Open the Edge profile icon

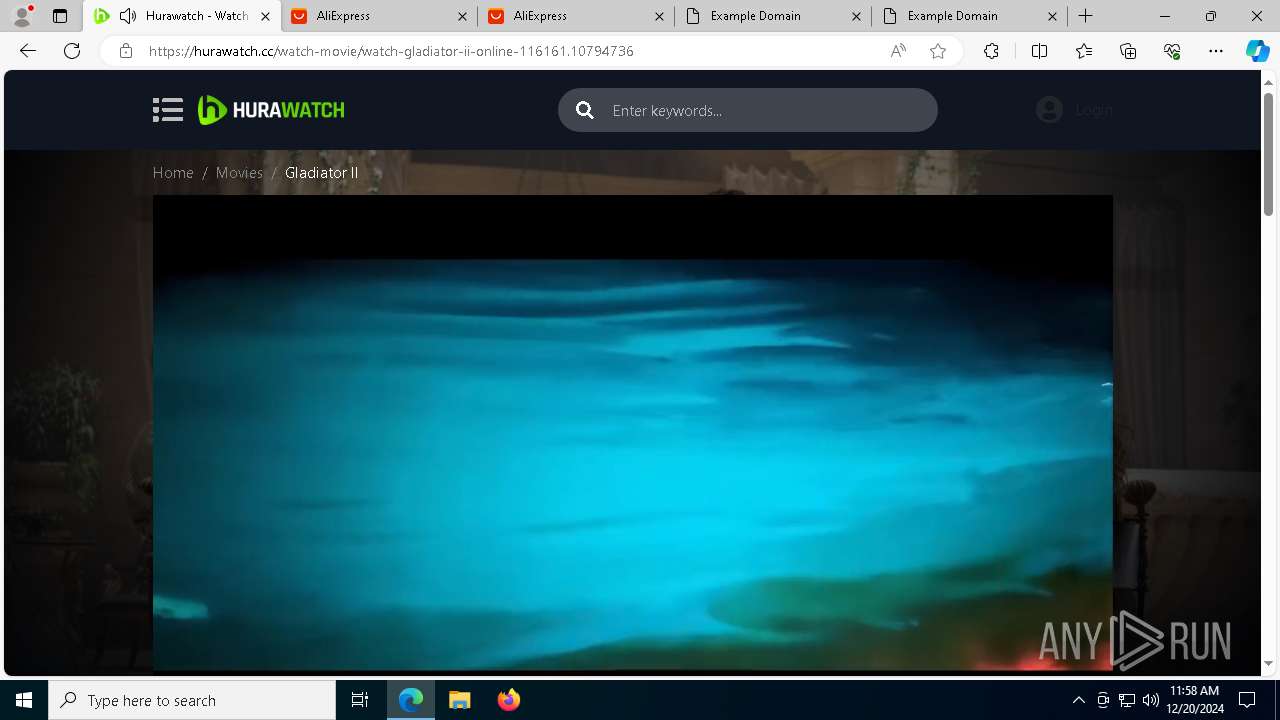click(22, 16)
